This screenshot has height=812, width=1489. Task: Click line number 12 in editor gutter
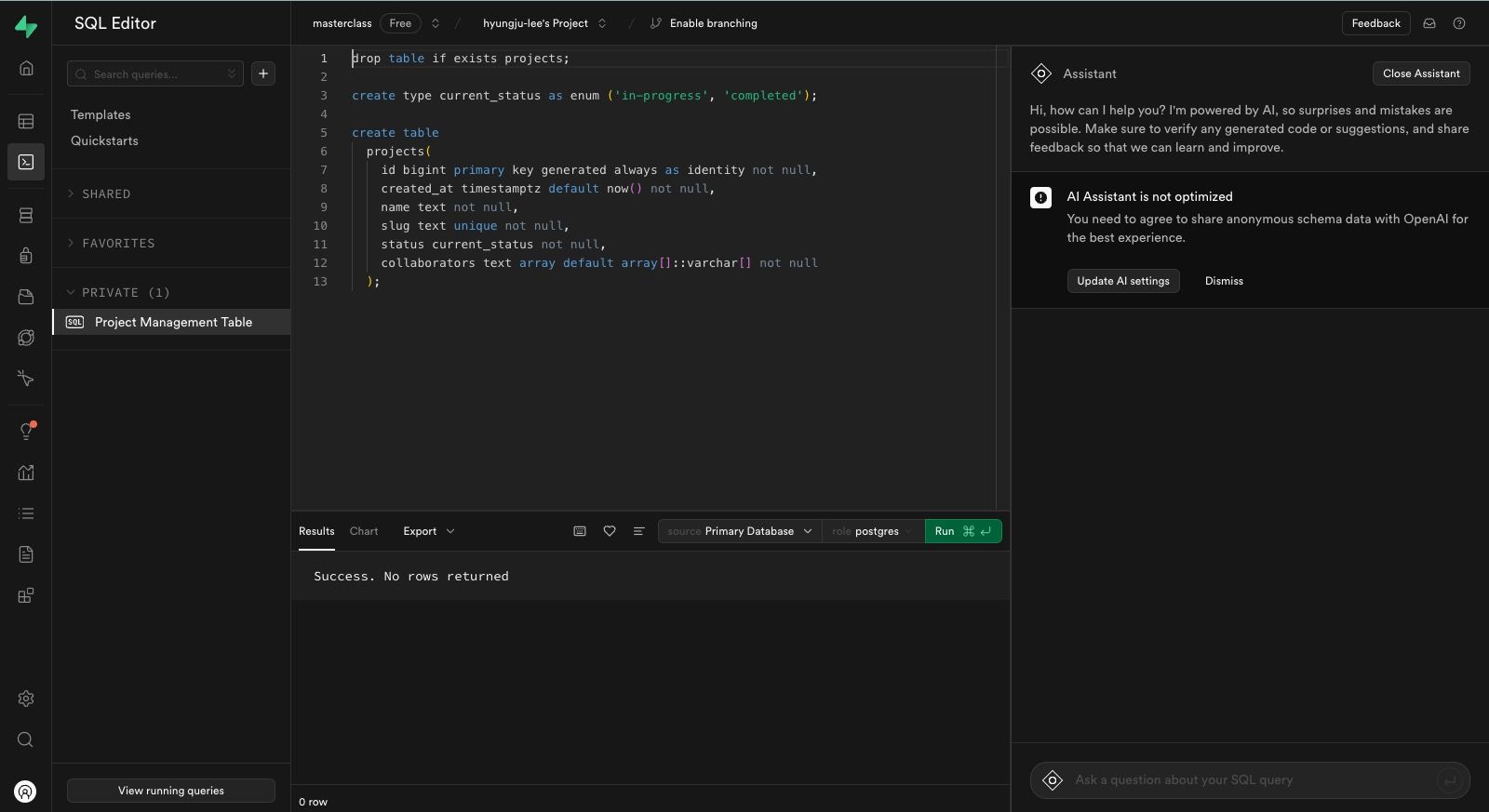point(320,262)
